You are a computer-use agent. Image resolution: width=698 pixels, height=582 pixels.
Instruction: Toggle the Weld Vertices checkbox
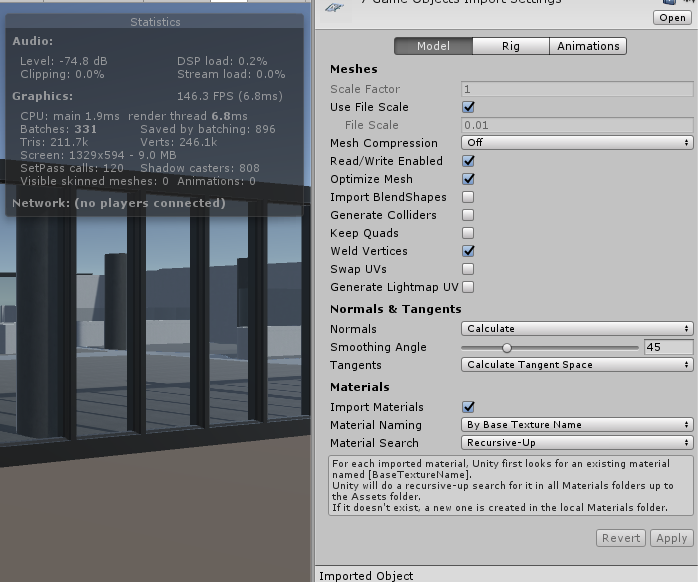coord(468,251)
